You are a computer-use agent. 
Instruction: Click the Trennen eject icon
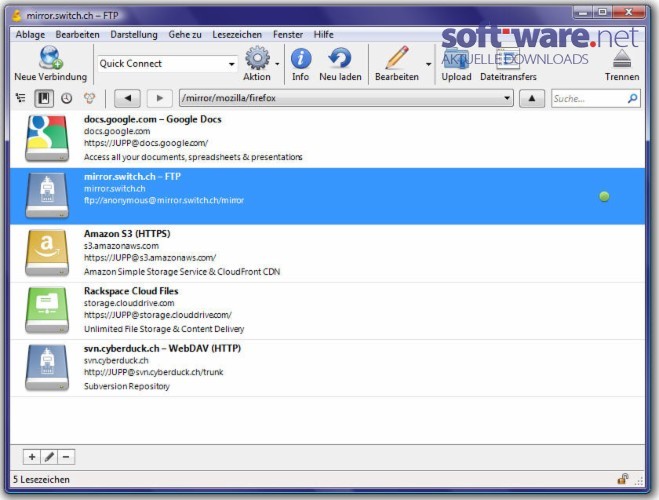(622, 59)
